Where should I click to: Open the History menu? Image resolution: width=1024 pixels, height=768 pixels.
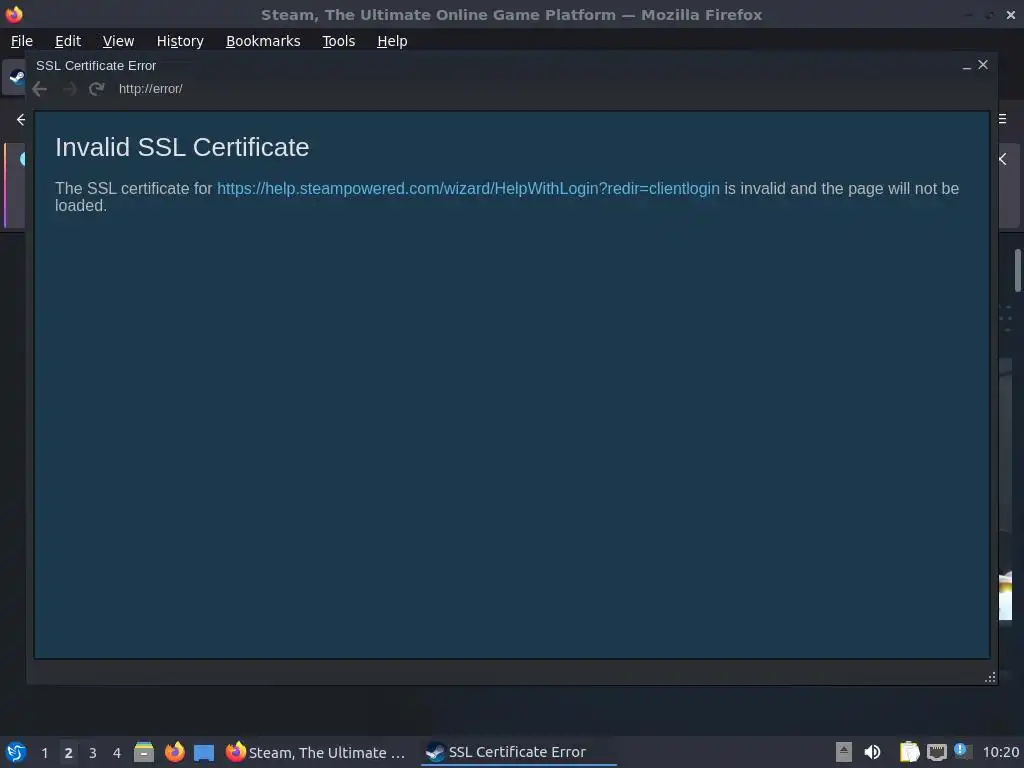pyautogui.click(x=180, y=41)
